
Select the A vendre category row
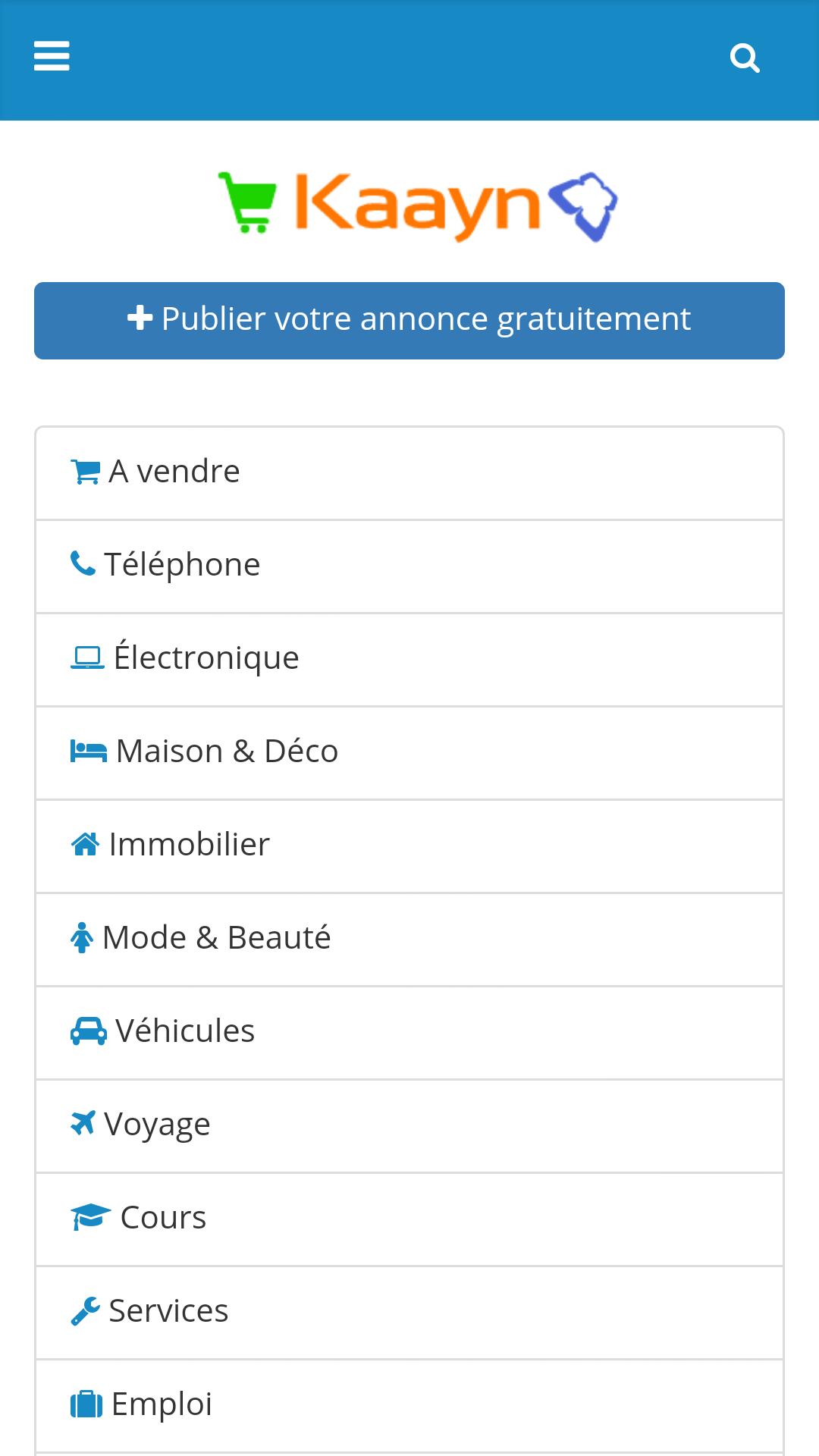(x=409, y=473)
